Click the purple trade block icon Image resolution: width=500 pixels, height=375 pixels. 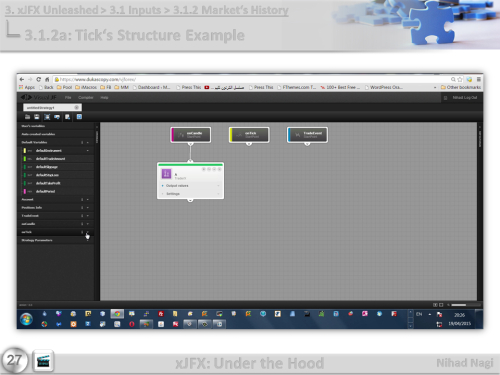(x=166, y=174)
